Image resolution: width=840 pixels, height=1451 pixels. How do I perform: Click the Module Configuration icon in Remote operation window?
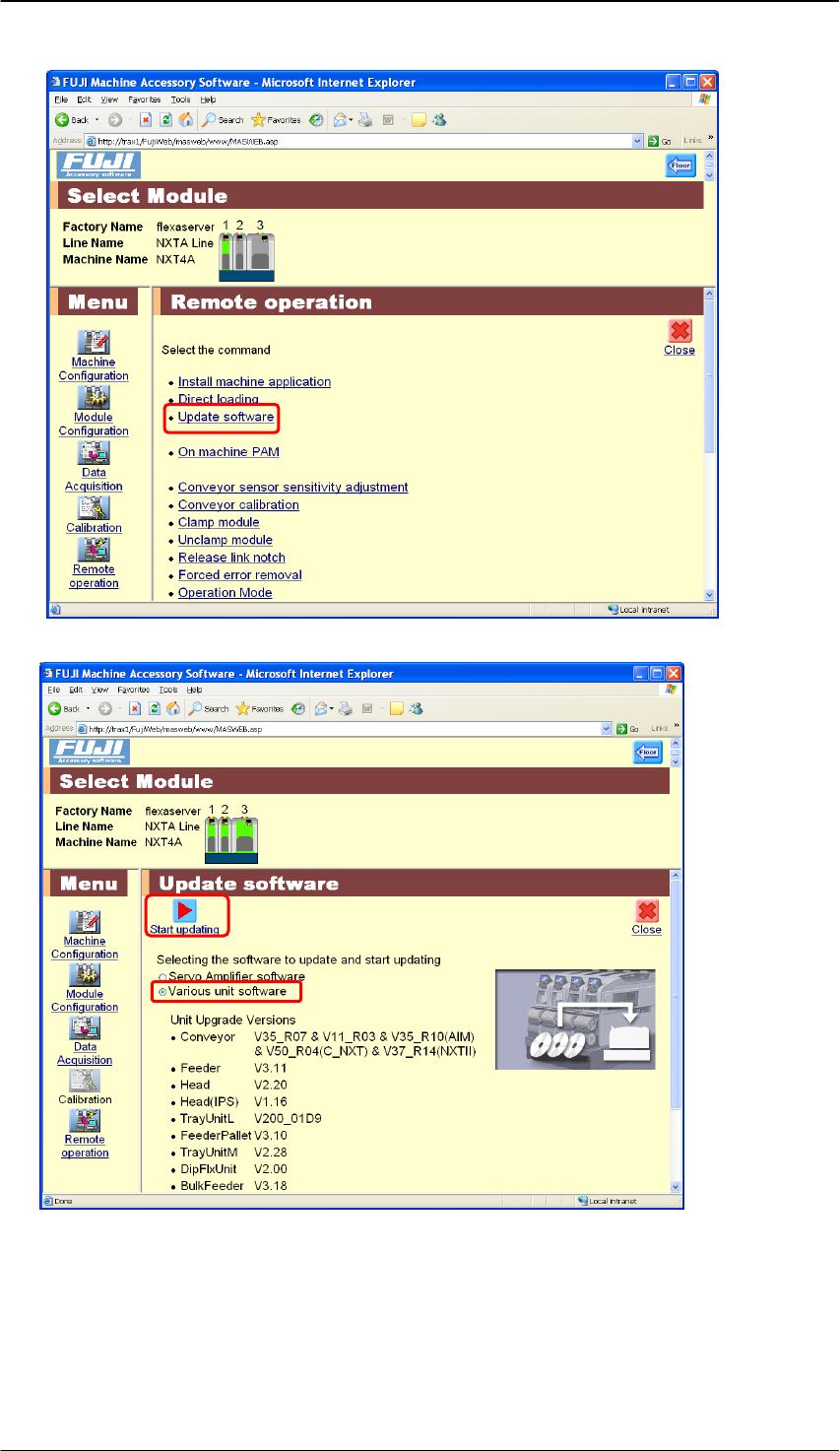pos(94,397)
